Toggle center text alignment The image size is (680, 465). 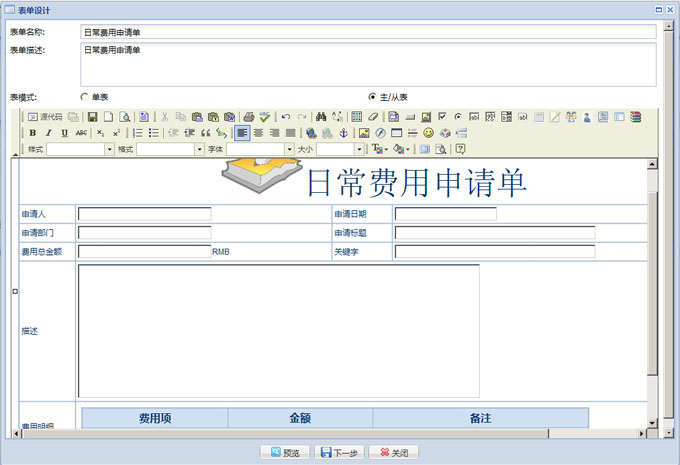[x=258, y=133]
